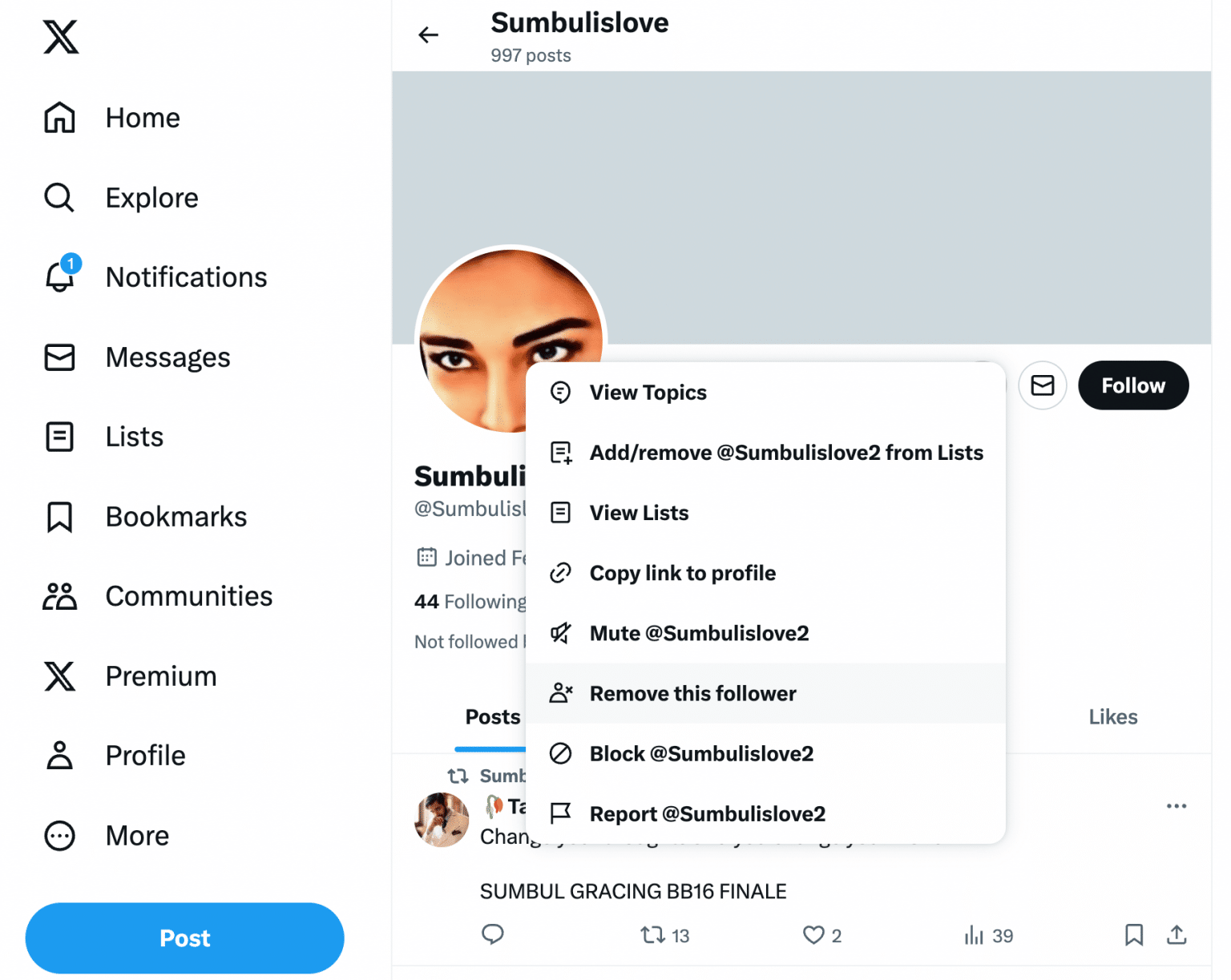
Task: Open Bookmarks from the sidebar
Action: [x=176, y=517]
